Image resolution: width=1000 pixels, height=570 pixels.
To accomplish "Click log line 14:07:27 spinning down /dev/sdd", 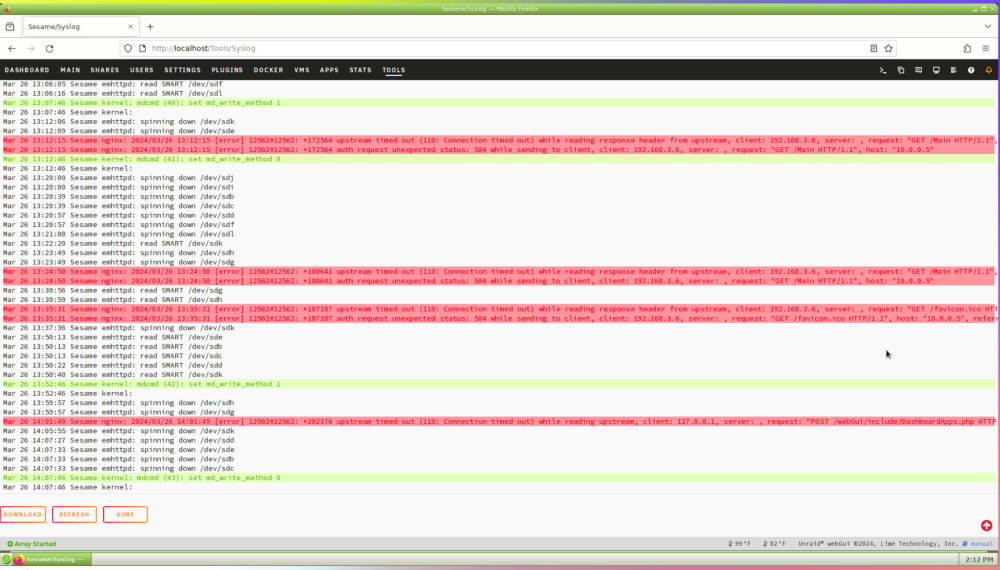I will 119,441.
